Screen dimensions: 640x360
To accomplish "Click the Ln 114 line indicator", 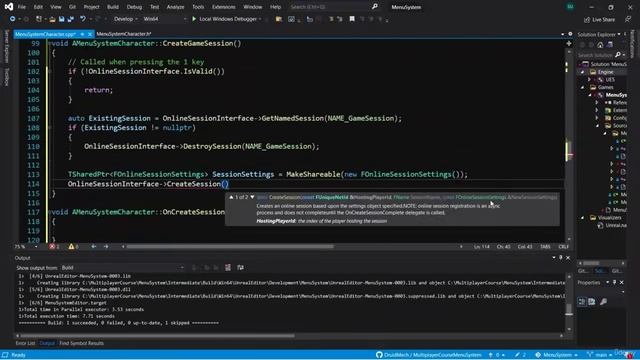I will tap(482, 247).
